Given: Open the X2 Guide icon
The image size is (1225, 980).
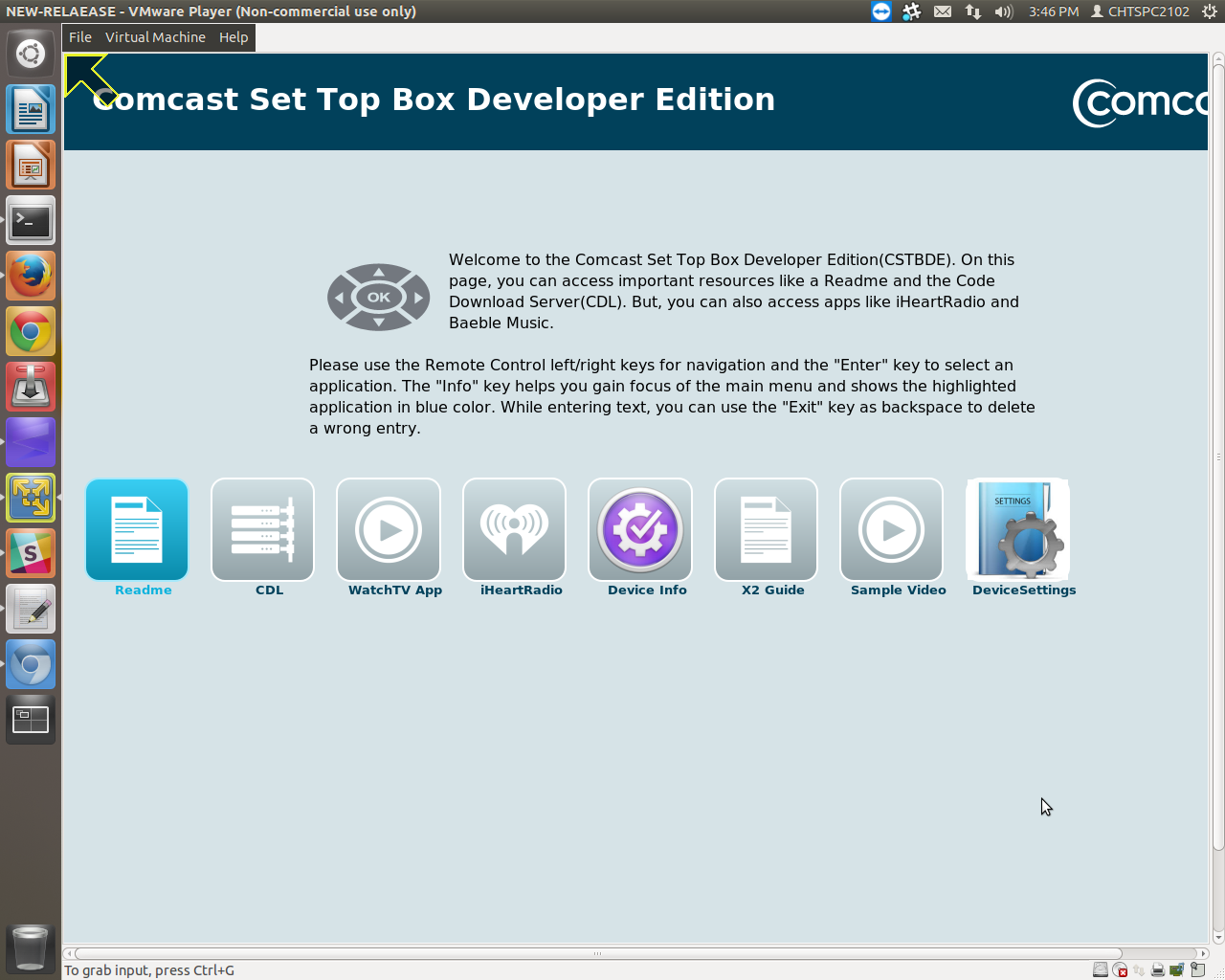Looking at the screenshot, I should pos(766,529).
